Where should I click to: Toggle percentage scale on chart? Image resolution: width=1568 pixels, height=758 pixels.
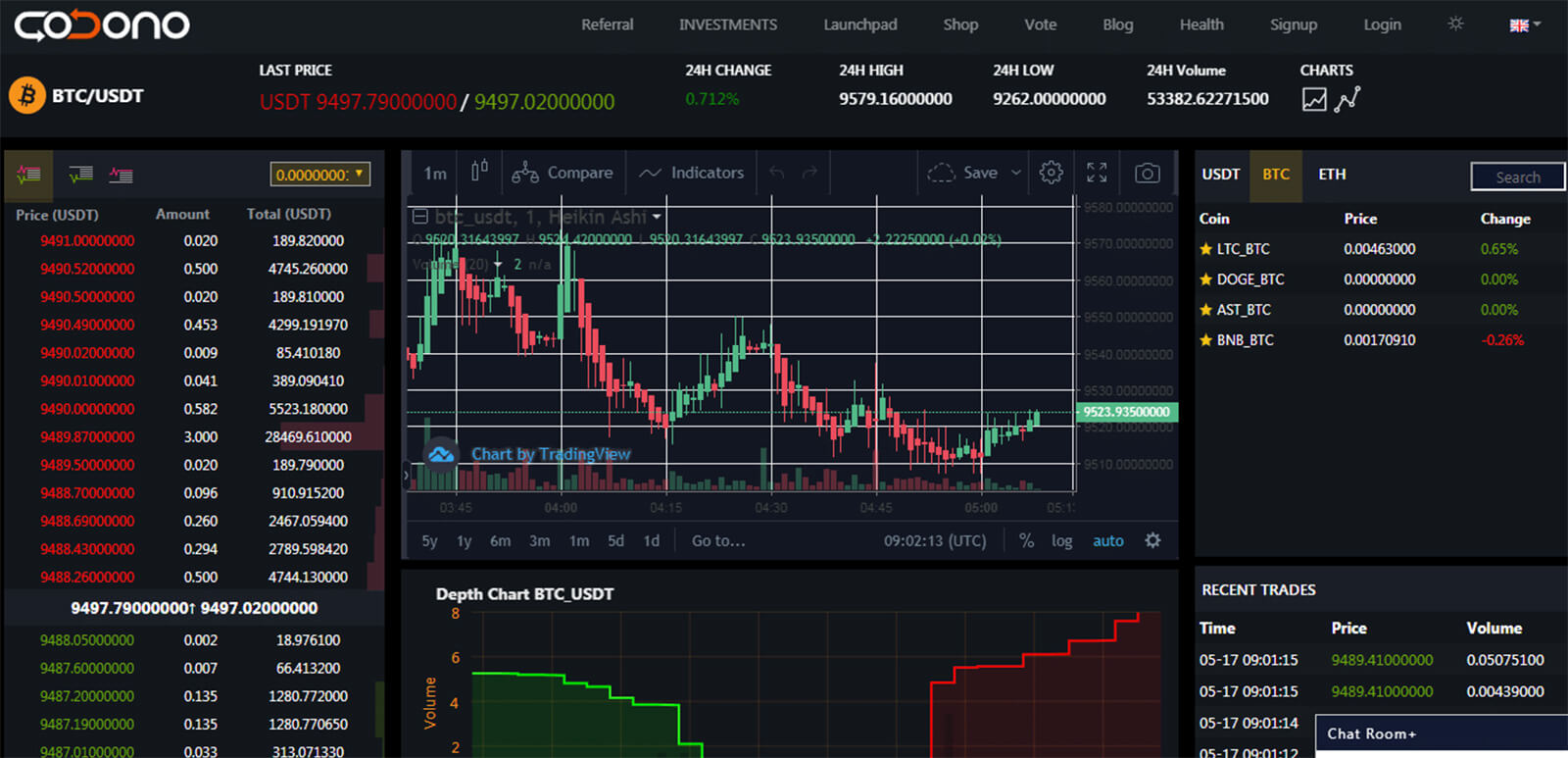tap(1026, 541)
